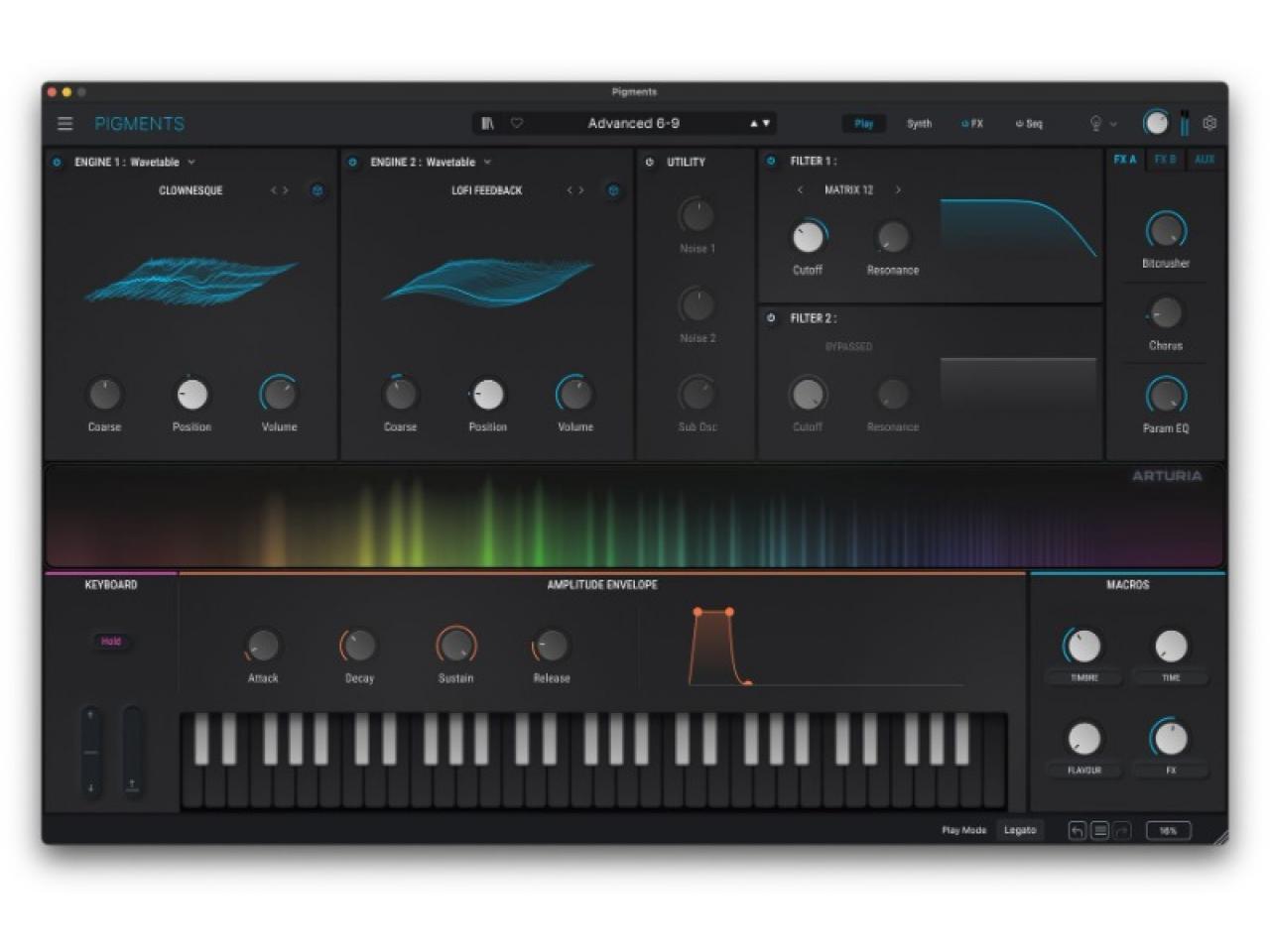Click the redo arrow in the bottom bar

[1122, 831]
